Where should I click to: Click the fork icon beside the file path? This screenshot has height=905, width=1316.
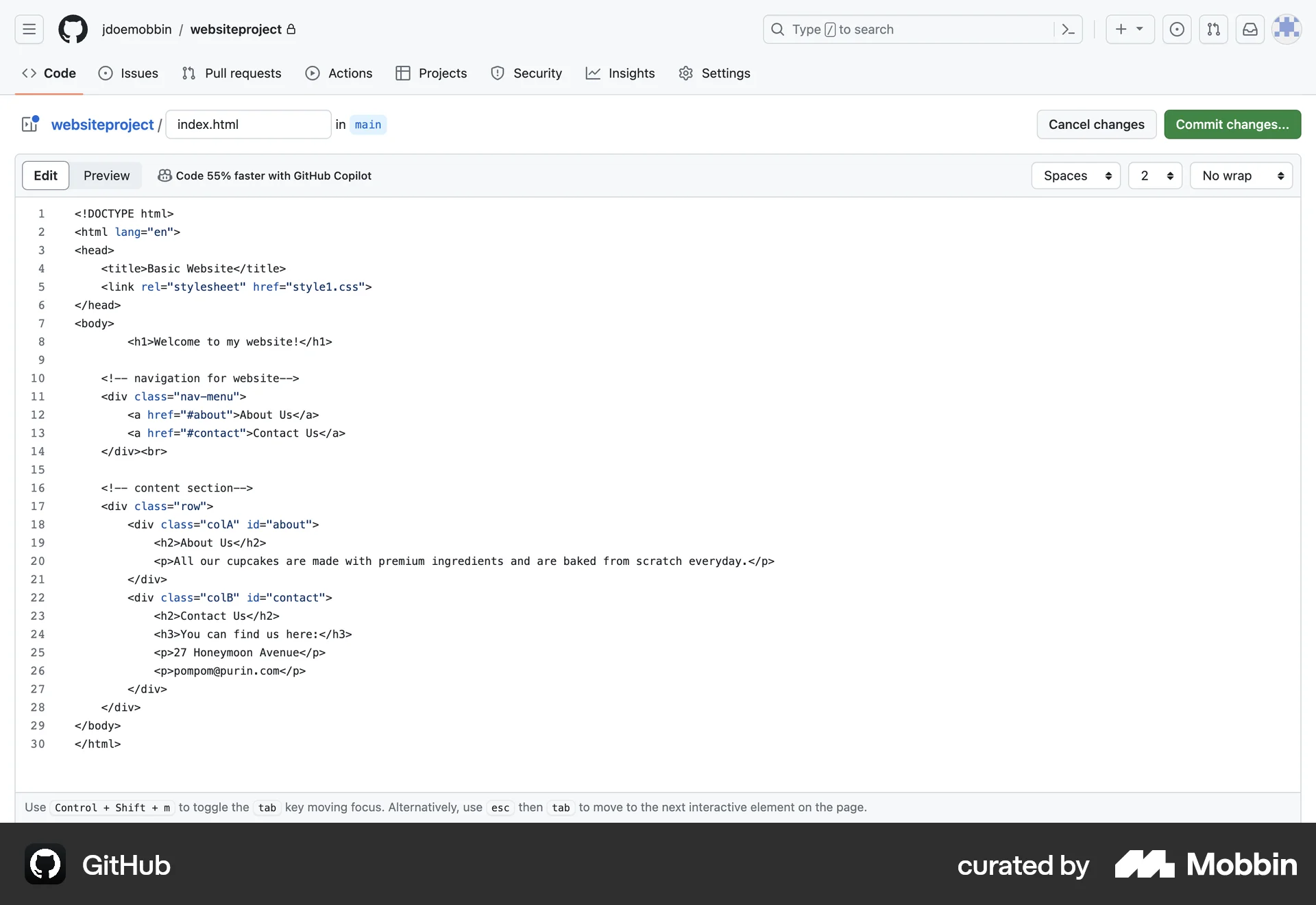click(x=29, y=124)
